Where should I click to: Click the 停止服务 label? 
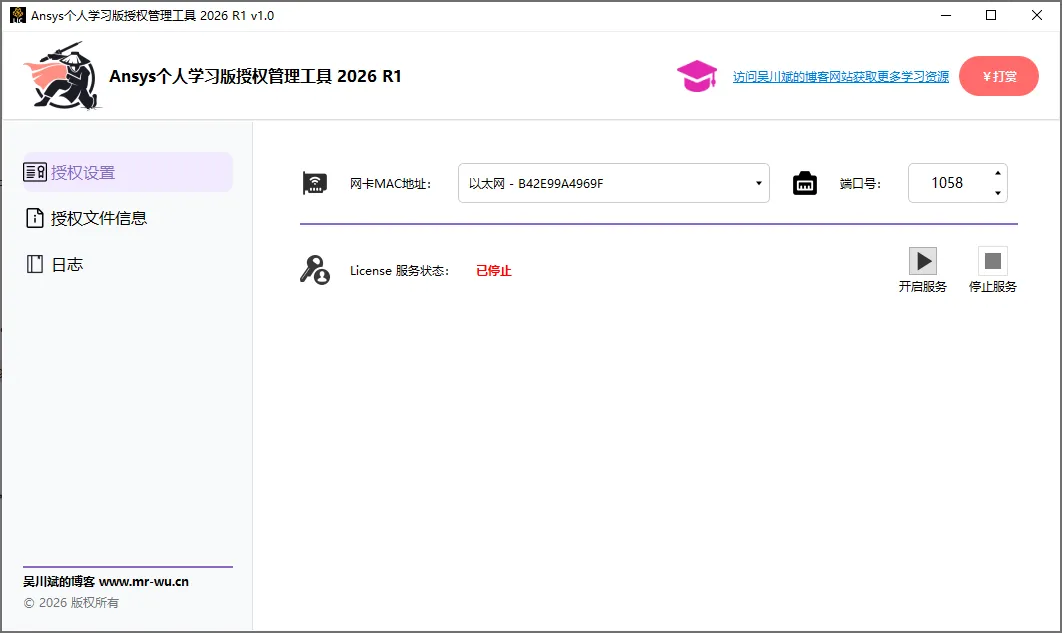coord(993,286)
